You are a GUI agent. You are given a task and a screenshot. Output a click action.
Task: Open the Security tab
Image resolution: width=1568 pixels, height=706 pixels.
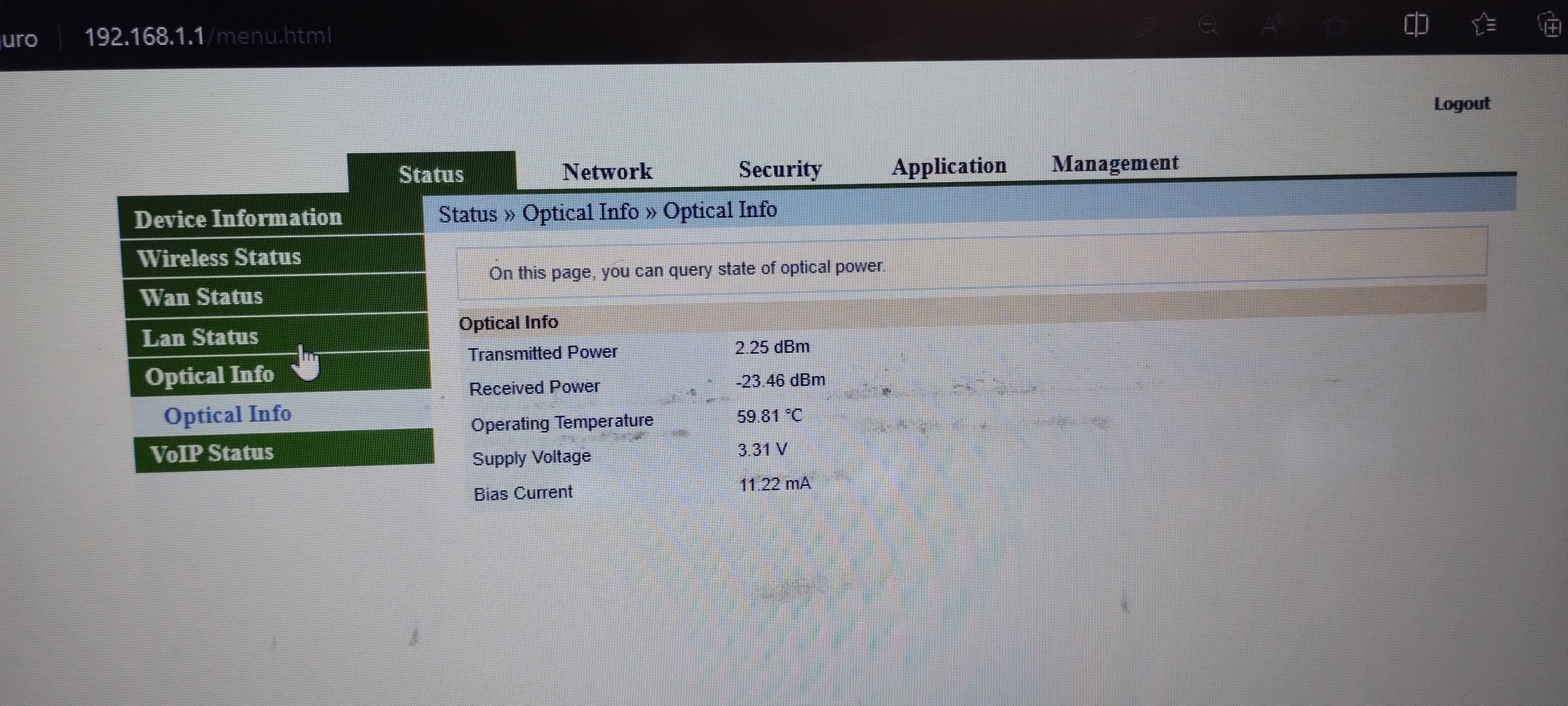point(780,169)
